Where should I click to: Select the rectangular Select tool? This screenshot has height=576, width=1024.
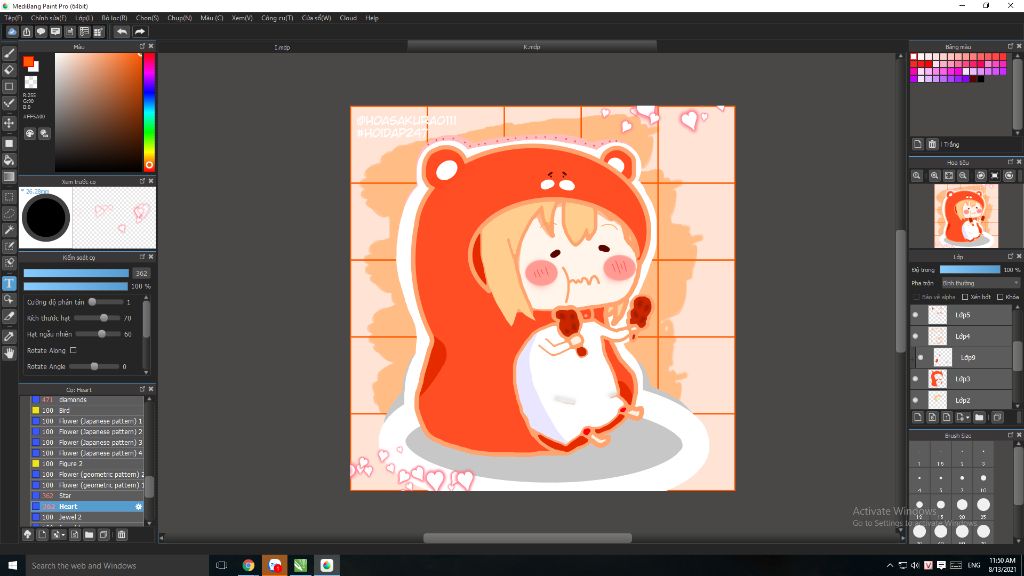click(9, 197)
